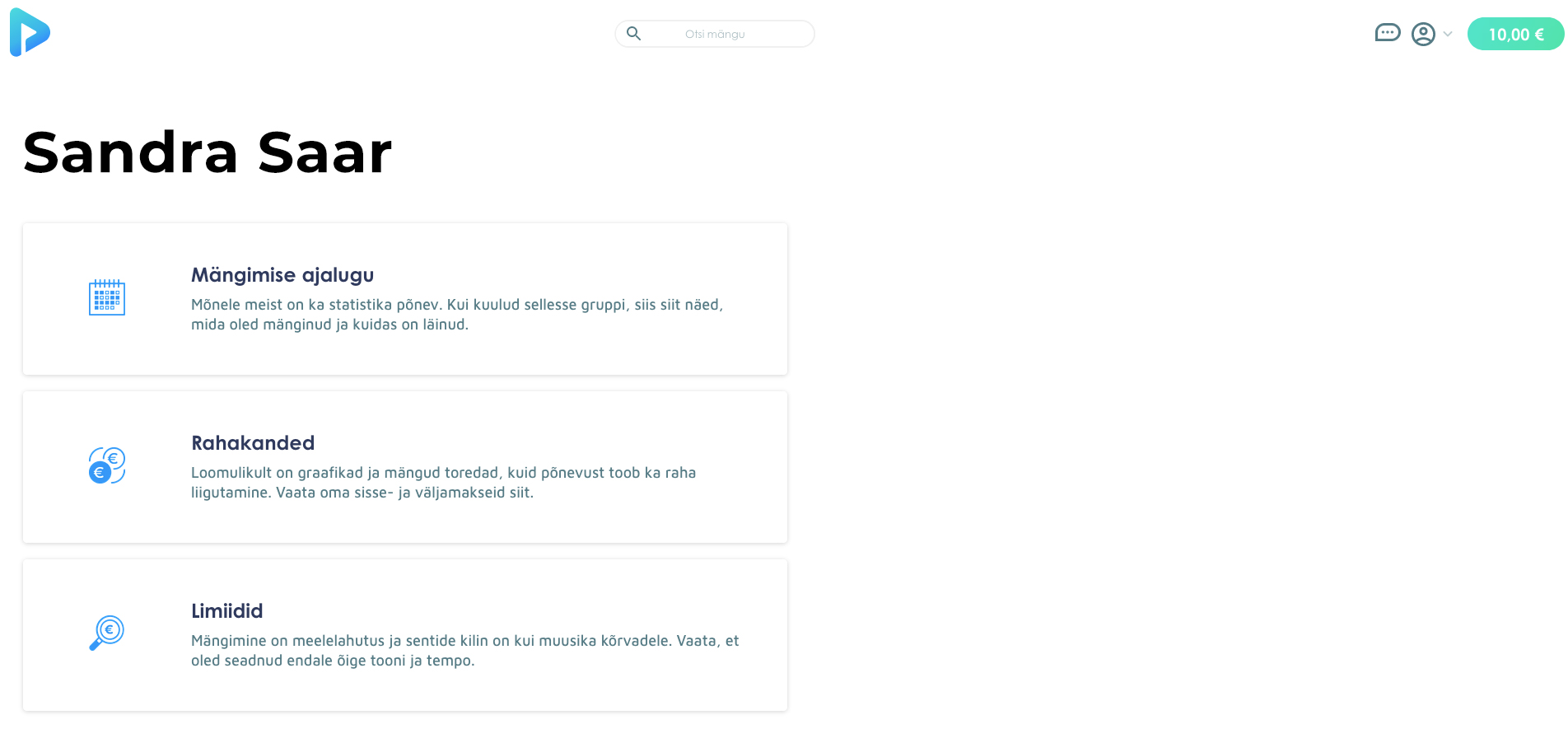
Task: Click the Sandra Saar page heading
Action: tap(208, 152)
